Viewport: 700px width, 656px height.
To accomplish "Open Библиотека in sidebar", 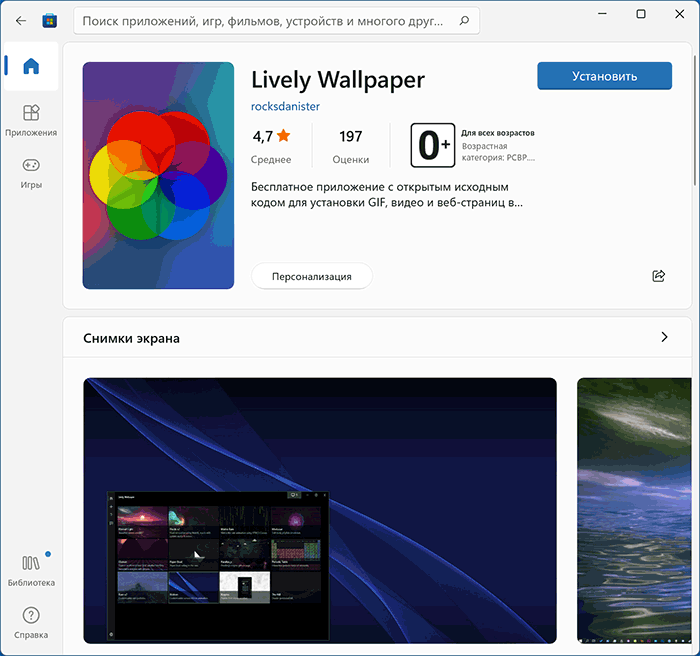I will (x=31, y=571).
